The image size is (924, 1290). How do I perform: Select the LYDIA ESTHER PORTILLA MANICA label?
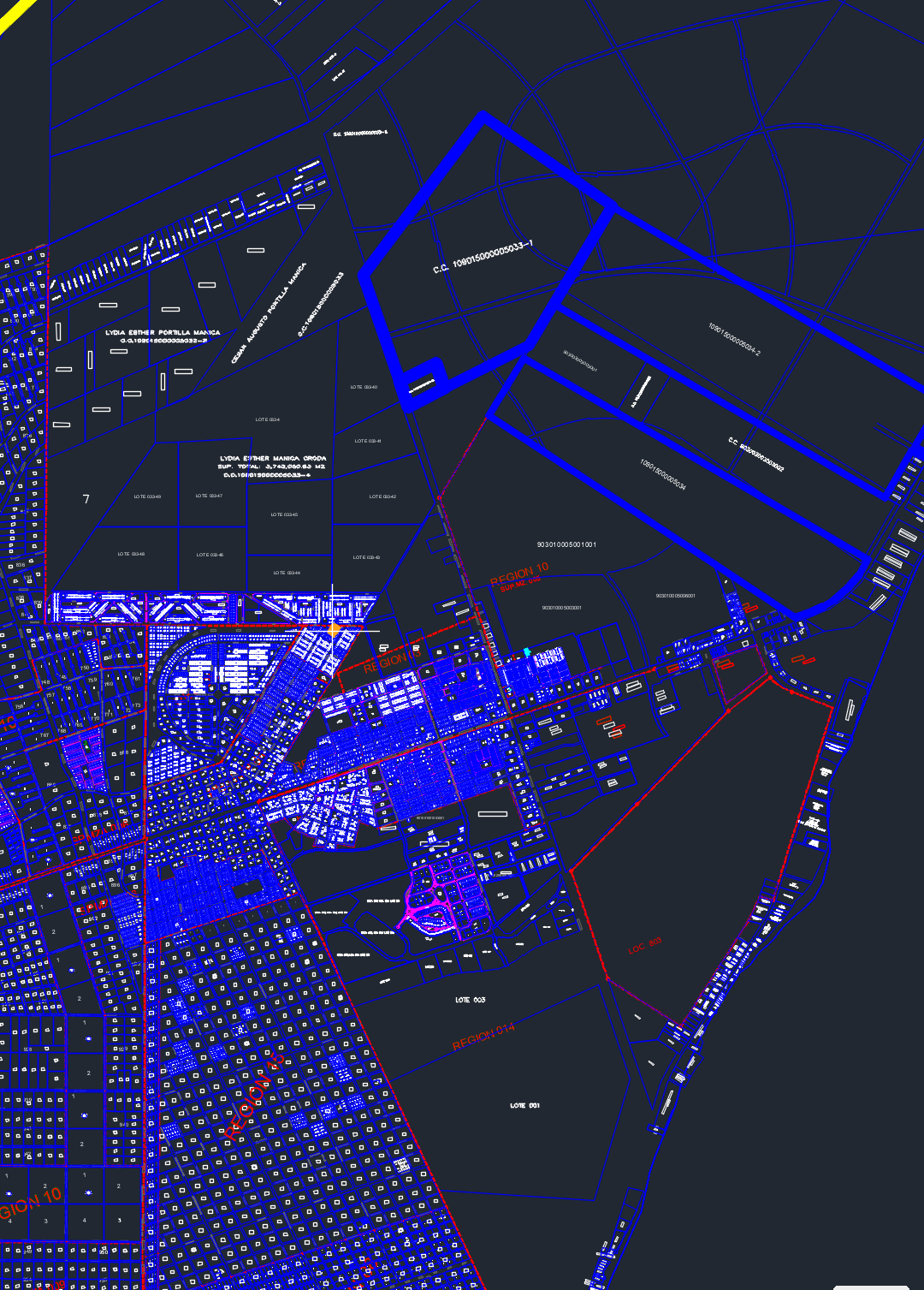163,332
